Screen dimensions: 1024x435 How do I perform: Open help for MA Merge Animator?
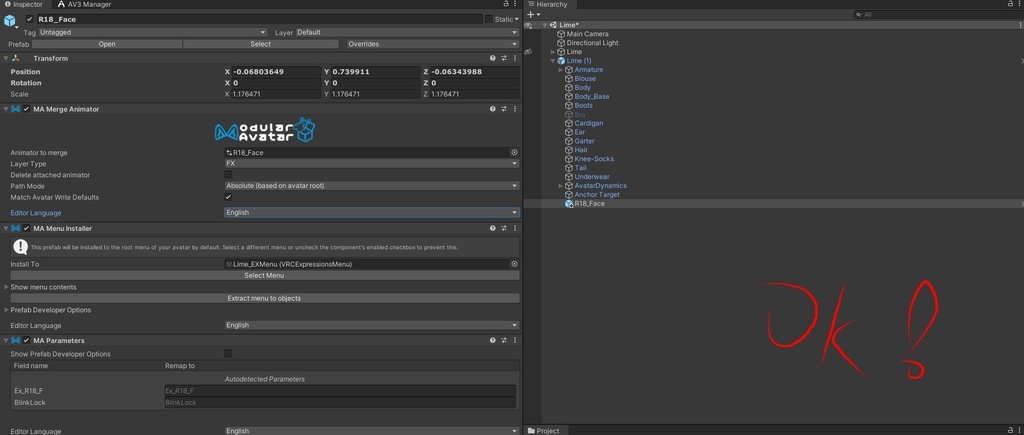coord(492,109)
